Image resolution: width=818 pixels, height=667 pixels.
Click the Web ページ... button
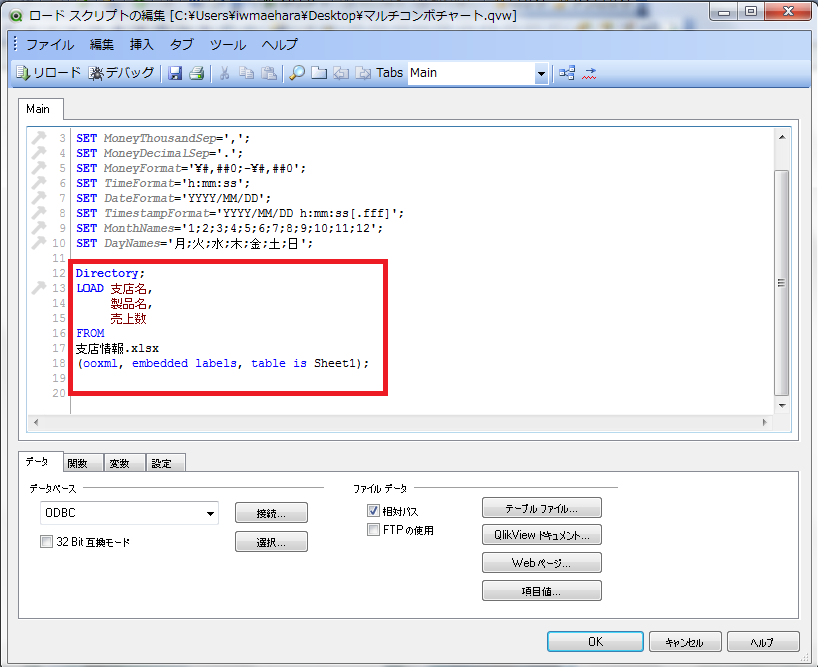542,563
